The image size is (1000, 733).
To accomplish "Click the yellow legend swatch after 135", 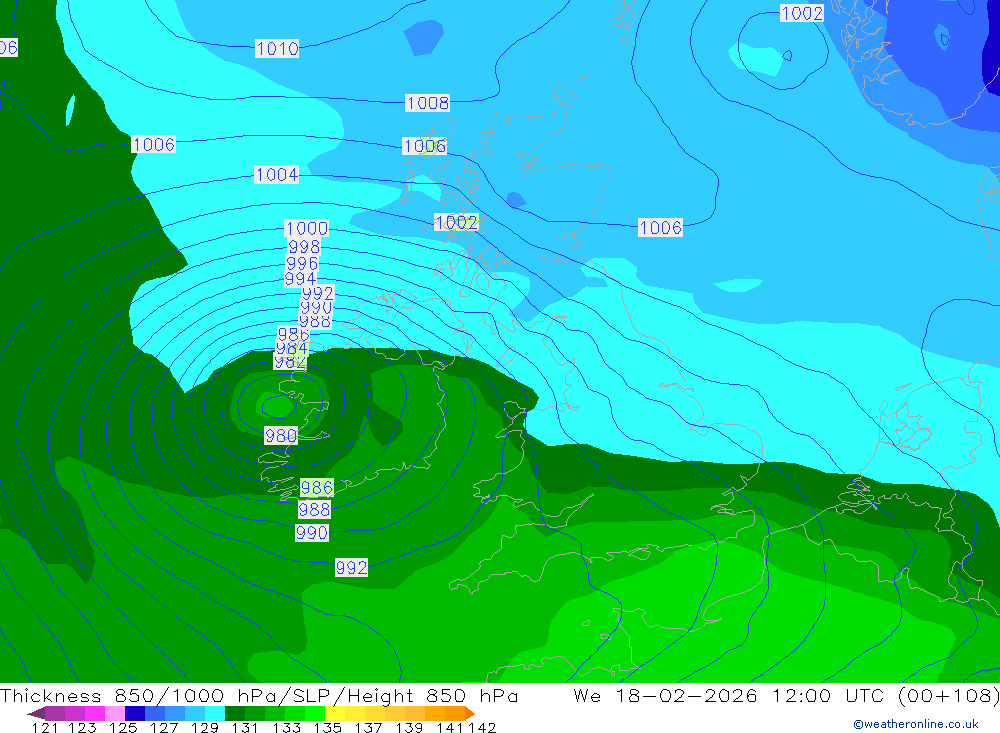I will (335, 713).
